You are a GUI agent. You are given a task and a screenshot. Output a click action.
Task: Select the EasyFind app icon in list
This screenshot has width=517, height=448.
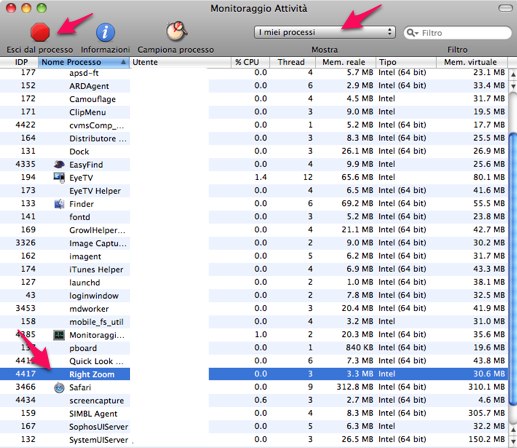click(x=59, y=164)
